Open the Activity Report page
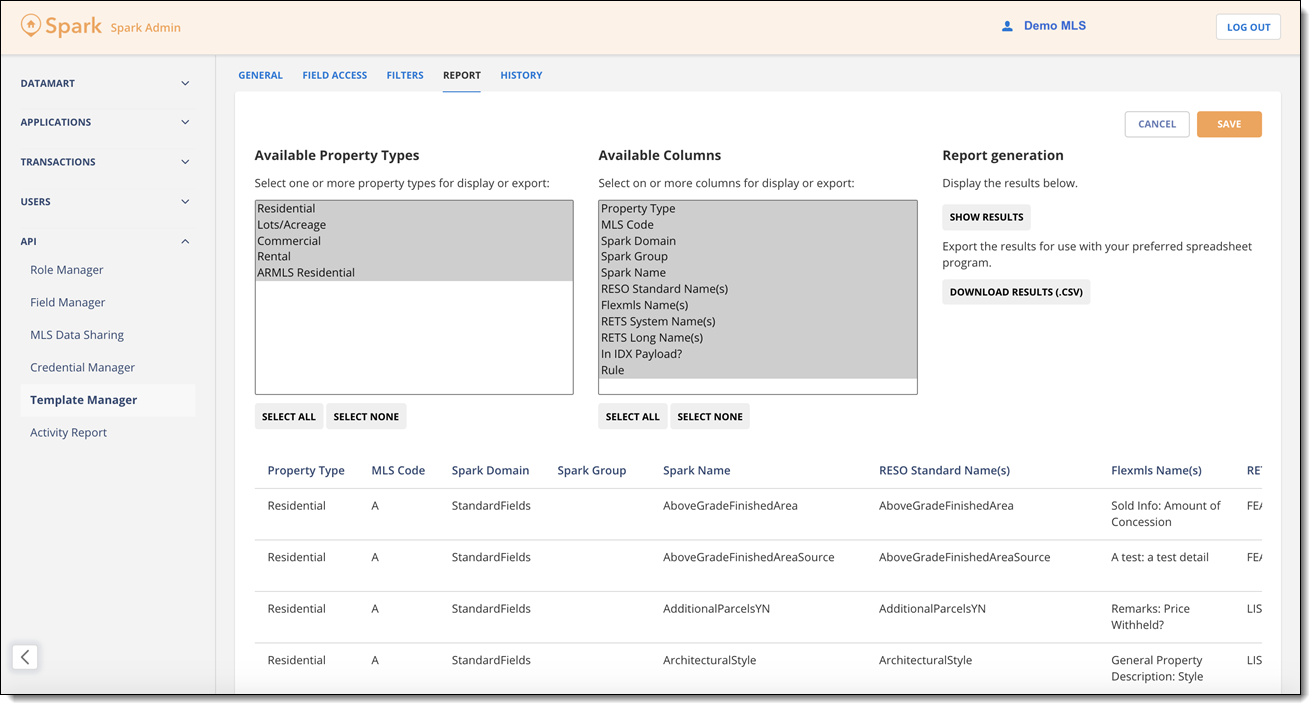 coord(69,433)
